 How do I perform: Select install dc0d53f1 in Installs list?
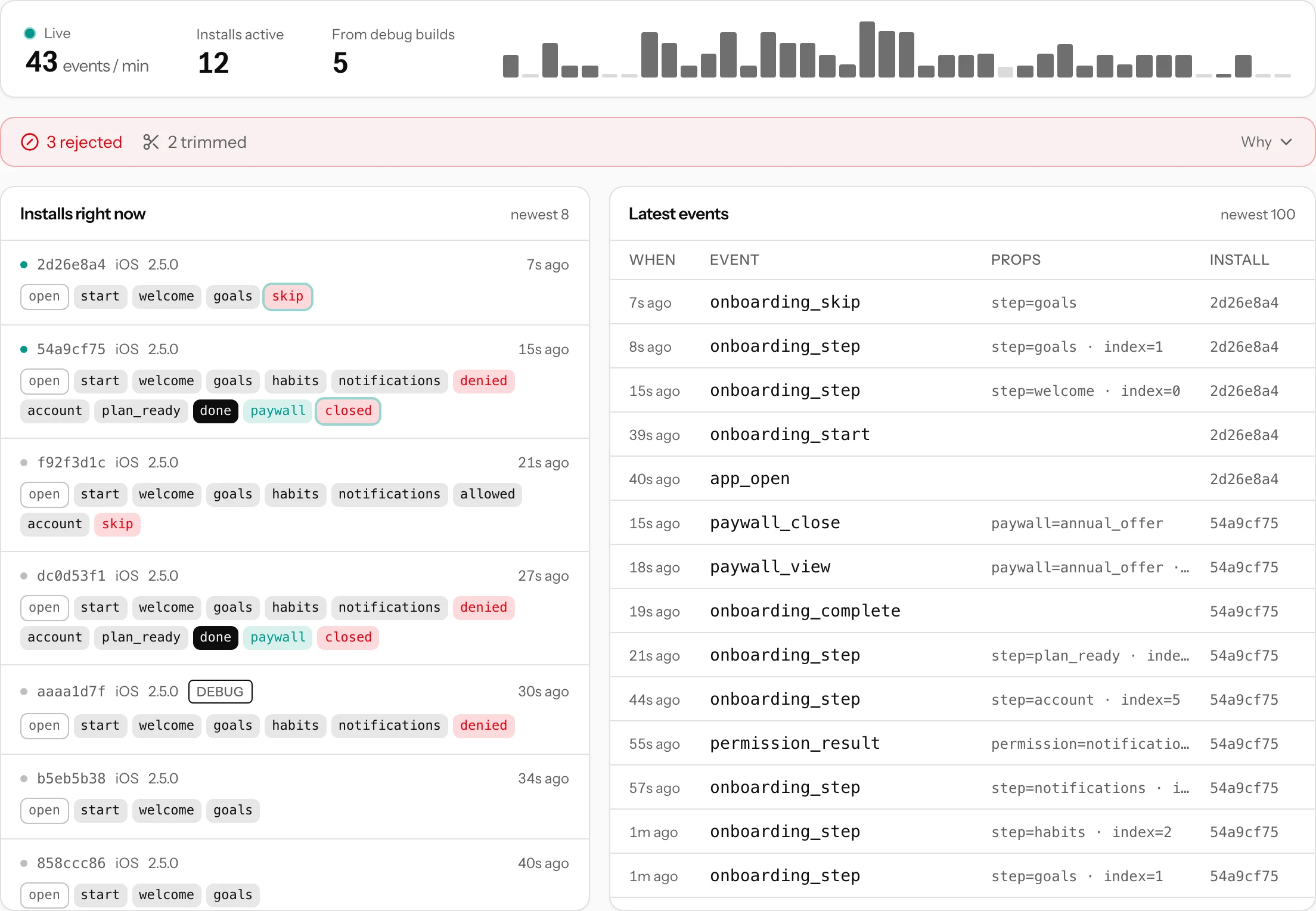pos(295,608)
